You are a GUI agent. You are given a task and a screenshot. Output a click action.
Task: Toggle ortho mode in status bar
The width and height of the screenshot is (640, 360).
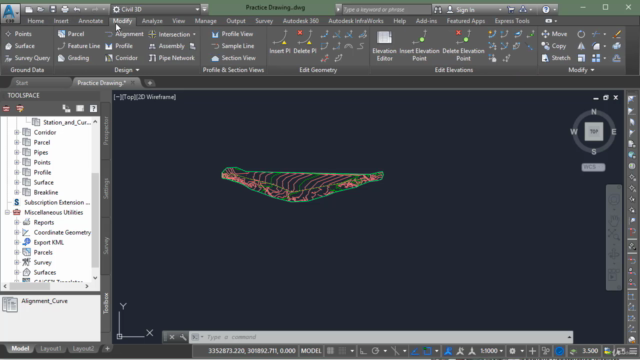[x=363, y=351]
